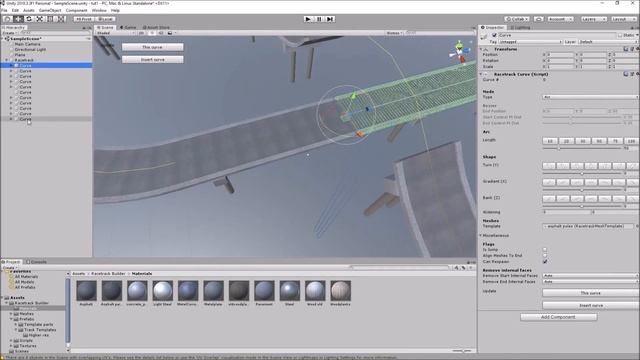Open the Account dropdown
The image size is (640, 360).
[x=560, y=19]
